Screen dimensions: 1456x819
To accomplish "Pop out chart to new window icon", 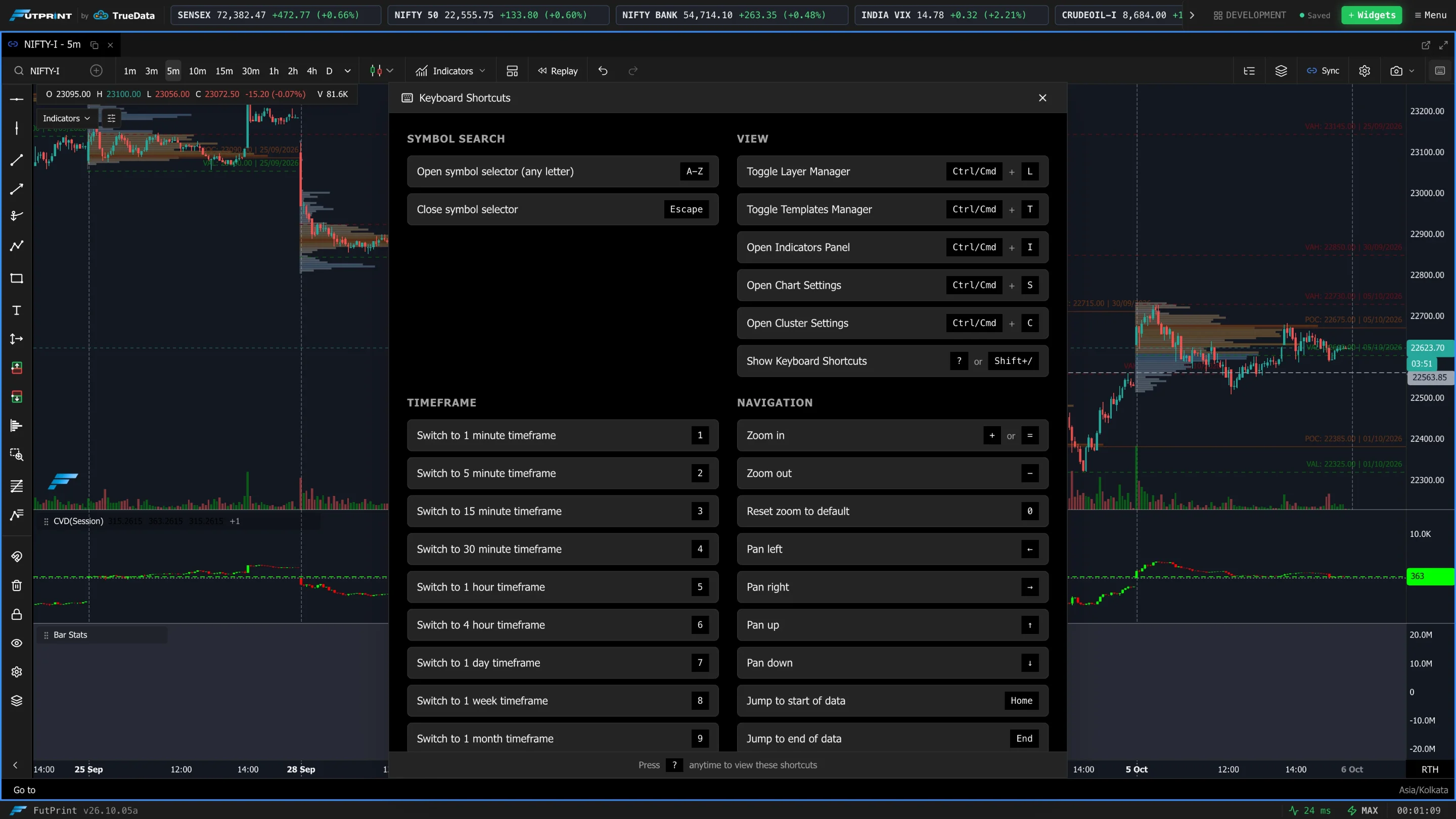I will pyautogui.click(x=1426, y=44).
